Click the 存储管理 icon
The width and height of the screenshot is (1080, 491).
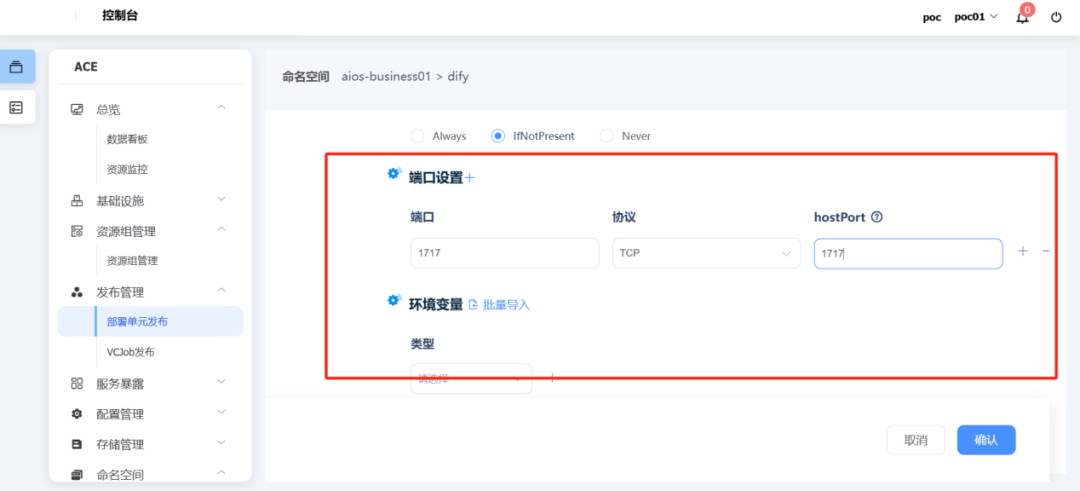click(x=77, y=444)
